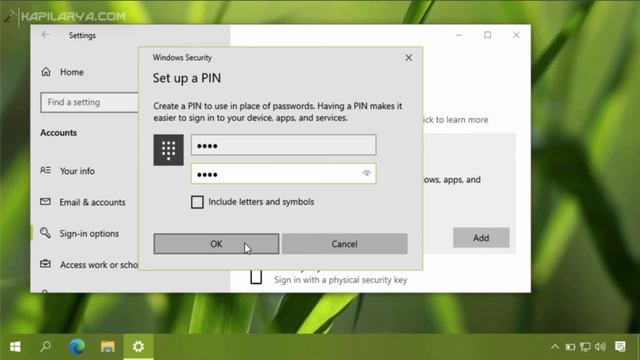Open taskbar search magnifier
The width and height of the screenshot is (640, 360).
pyautogui.click(x=46, y=347)
